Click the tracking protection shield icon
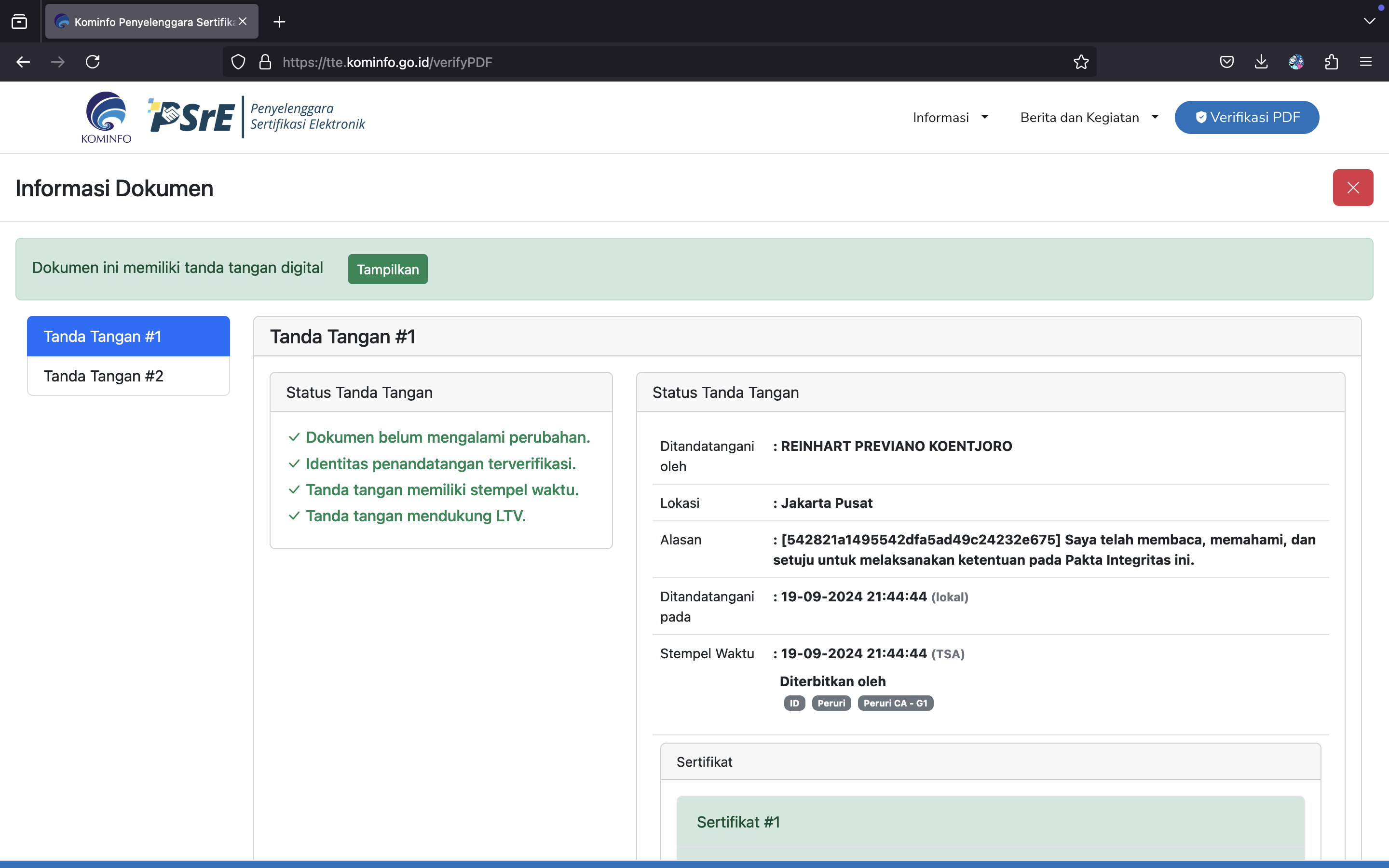Viewport: 1389px width, 868px height. (238, 62)
